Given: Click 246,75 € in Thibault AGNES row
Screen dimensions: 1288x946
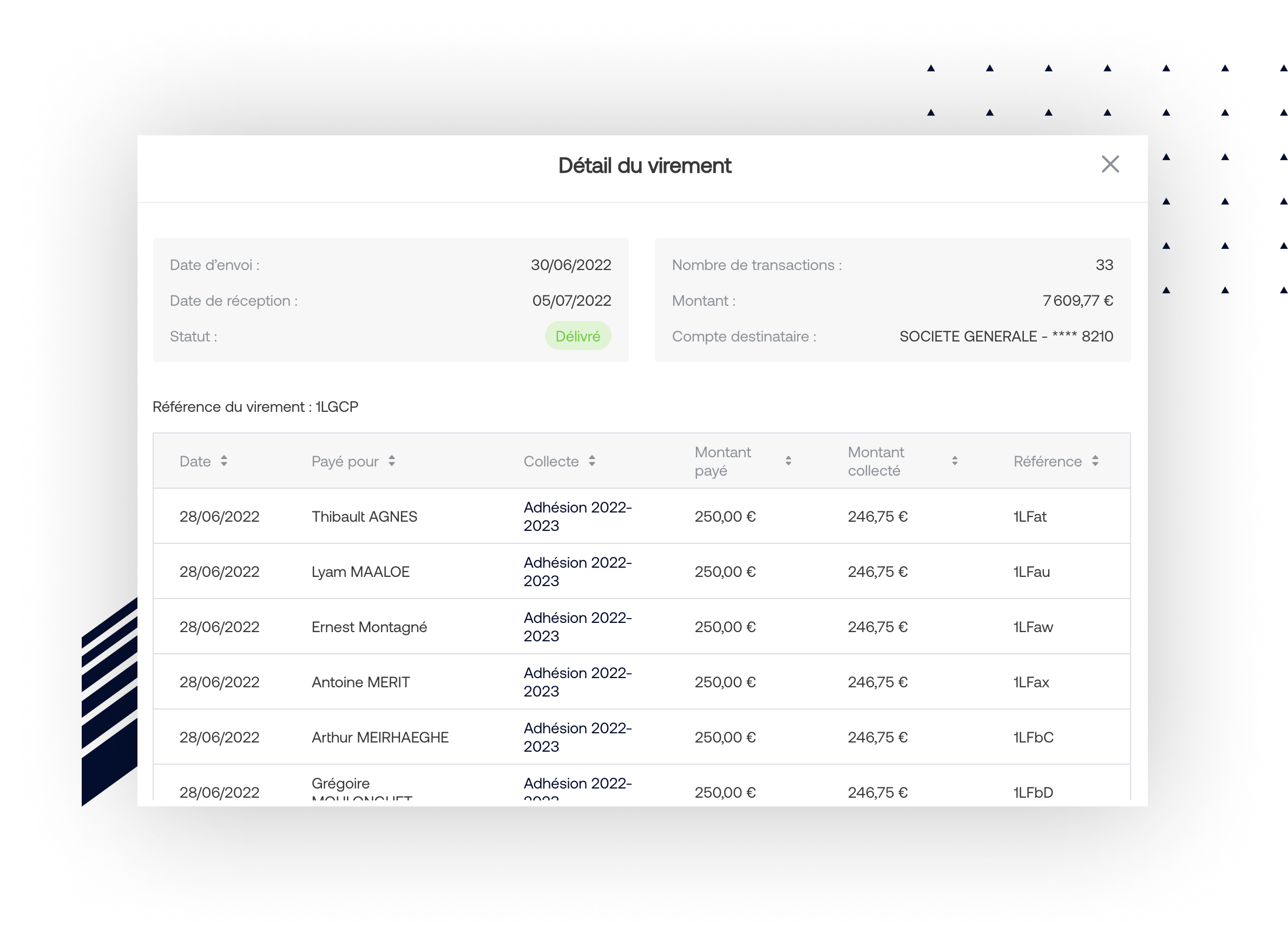Looking at the screenshot, I should pyautogui.click(x=877, y=516).
